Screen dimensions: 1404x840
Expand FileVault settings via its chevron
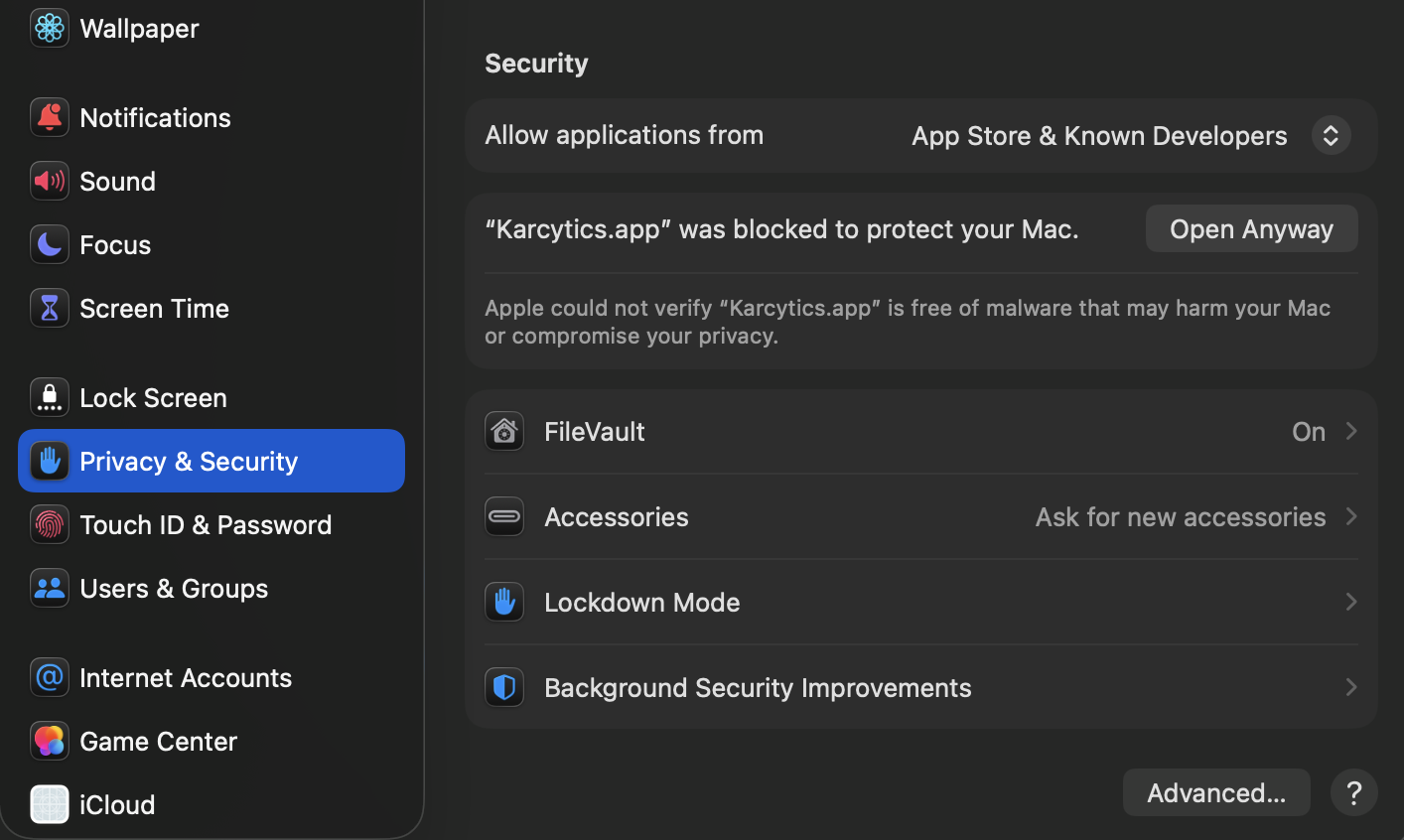[x=1351, y=431]
